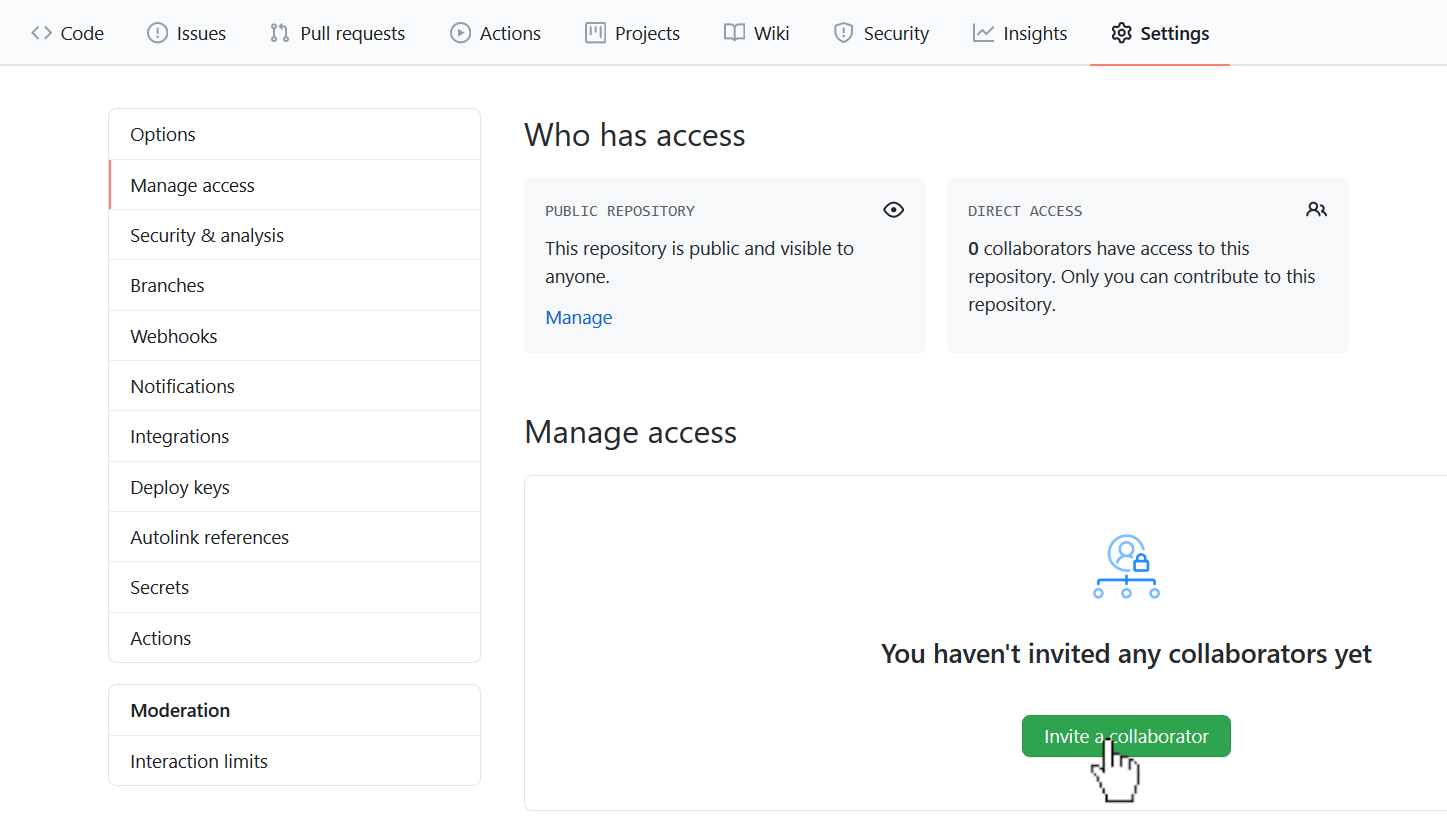Open the Code tab
The width and height of the screenshot is (1447, 828).
[67, 33]
